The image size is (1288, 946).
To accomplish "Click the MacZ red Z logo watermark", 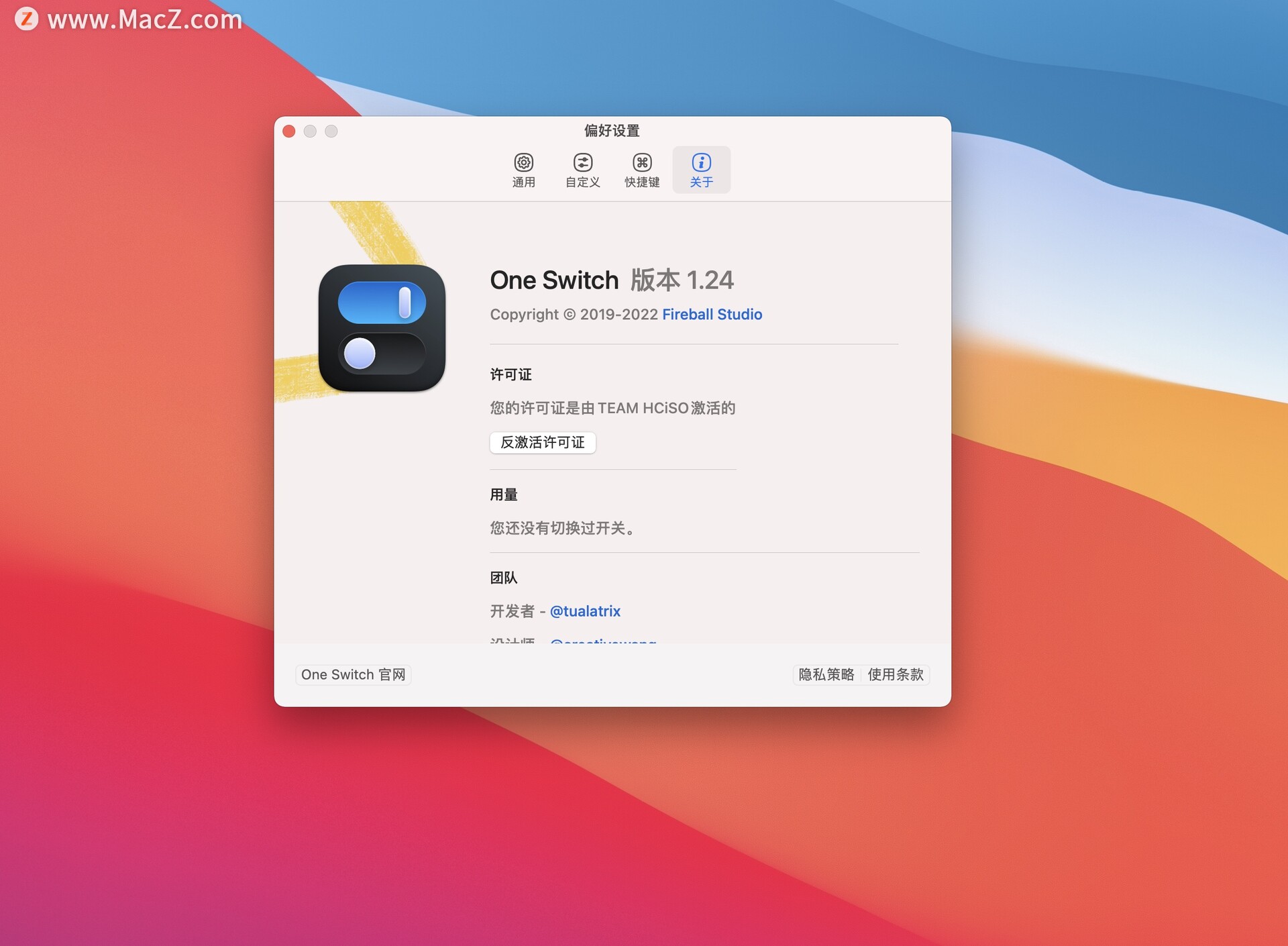I will click(x=26, y=18).
